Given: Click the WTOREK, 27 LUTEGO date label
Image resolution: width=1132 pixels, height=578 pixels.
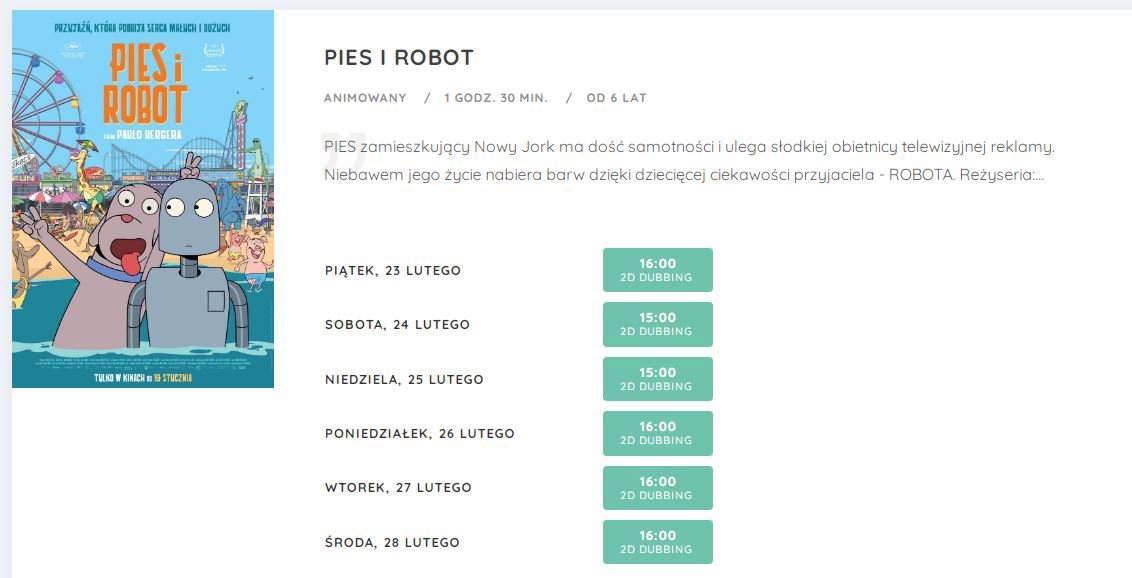Looking at the screenshot, I should point(398,488).
